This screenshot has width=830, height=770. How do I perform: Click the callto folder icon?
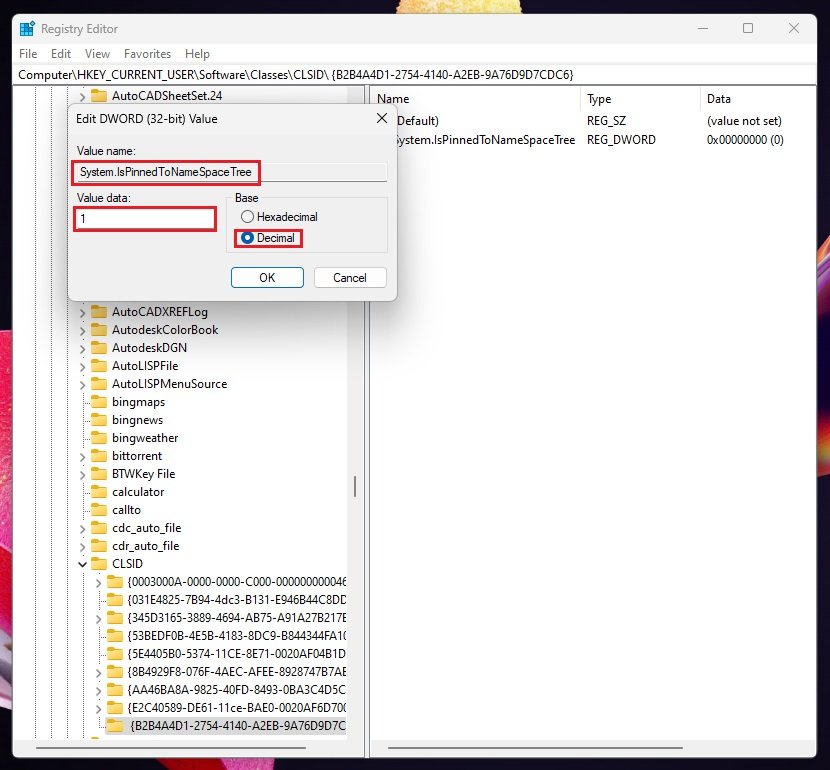click(x=99, y=509)
